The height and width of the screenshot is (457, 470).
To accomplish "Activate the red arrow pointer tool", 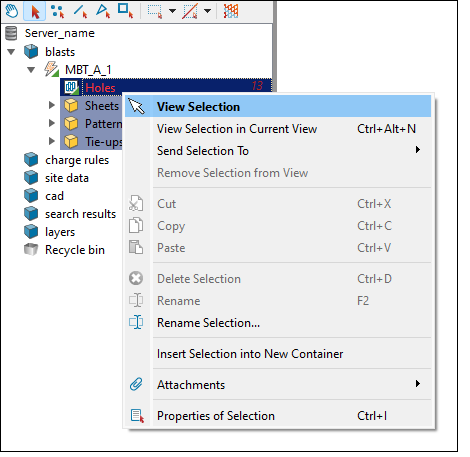I will 35,11.
